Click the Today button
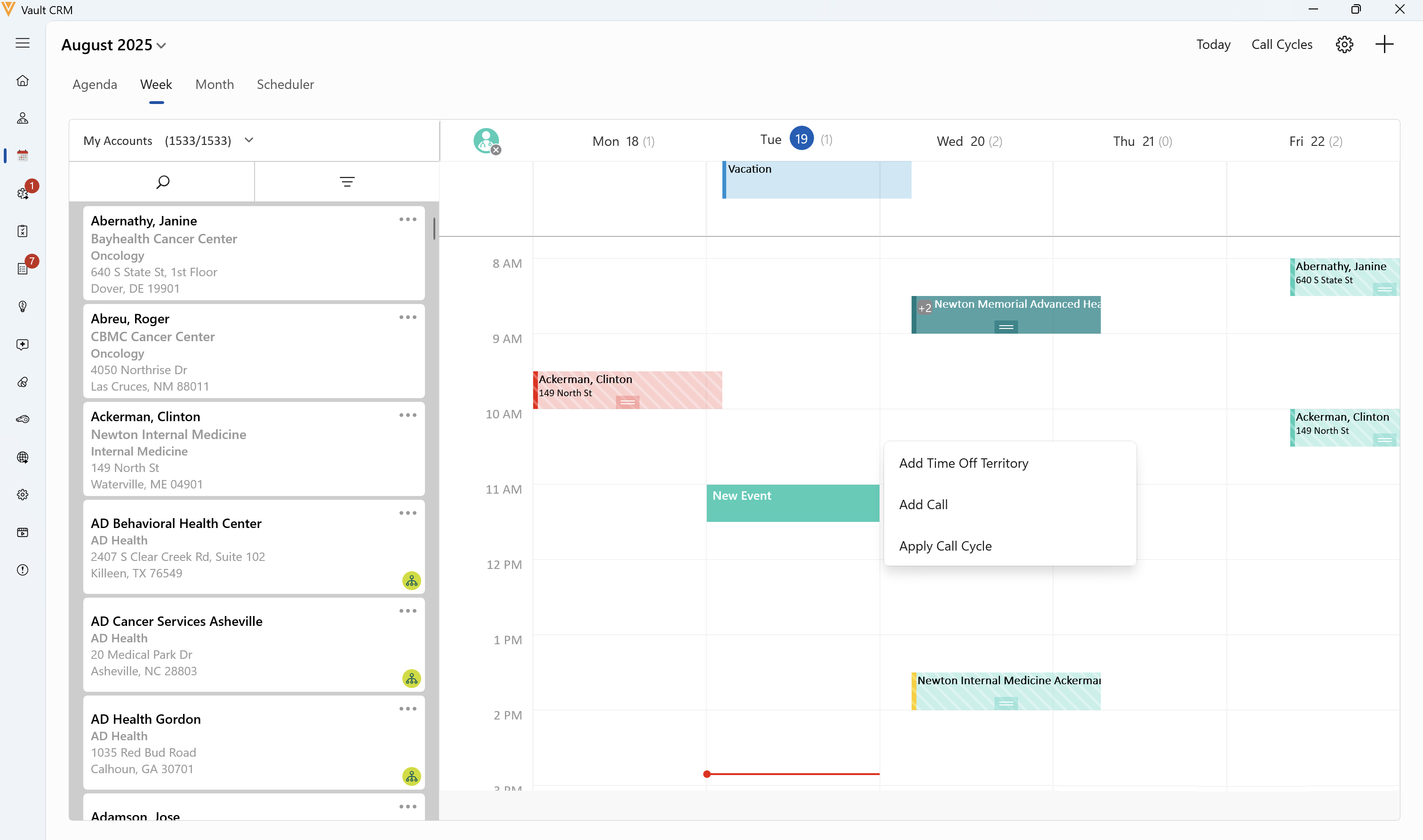The height and width of the screenshot is (840, 1423). coord(1213,45)
